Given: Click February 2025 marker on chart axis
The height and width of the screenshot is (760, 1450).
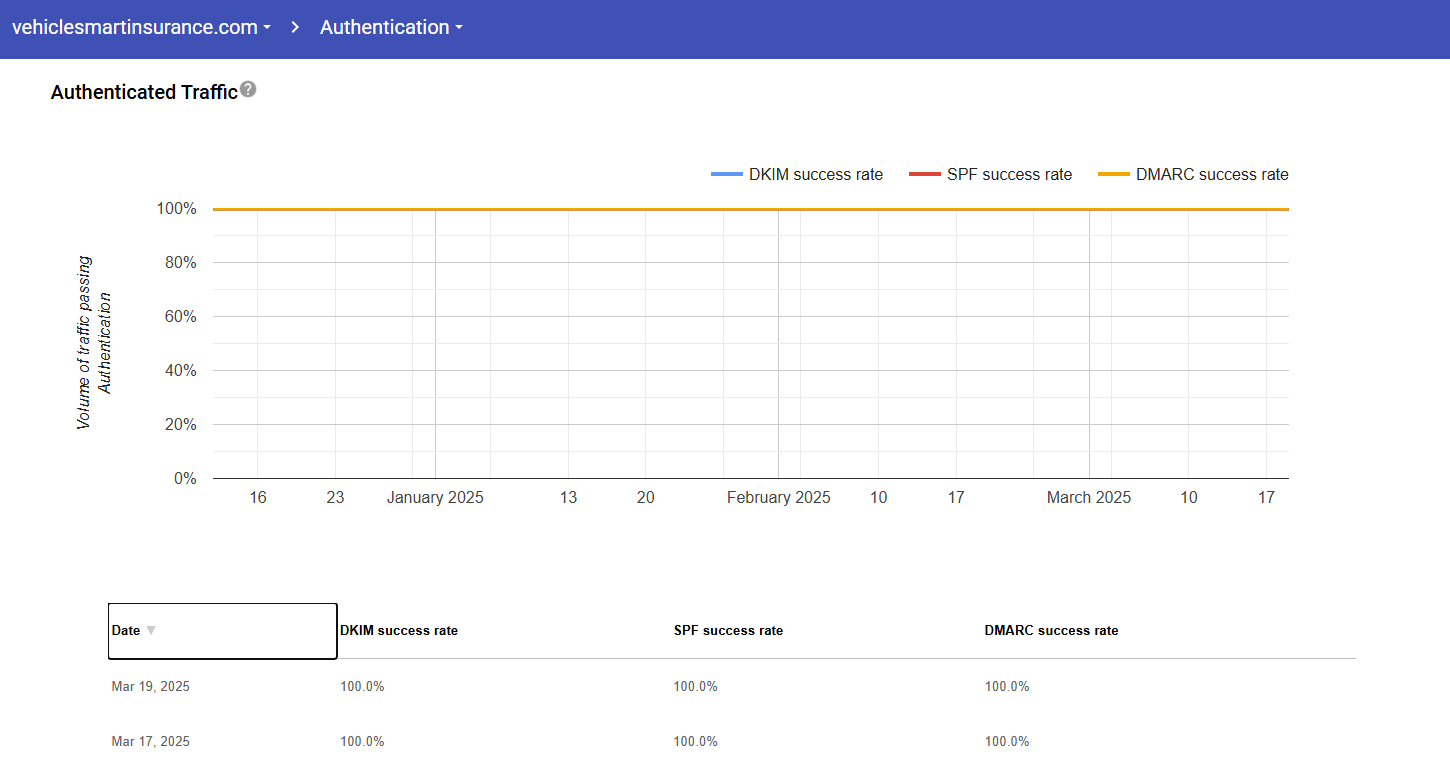Looking at the screenshot, I should 778,498.
